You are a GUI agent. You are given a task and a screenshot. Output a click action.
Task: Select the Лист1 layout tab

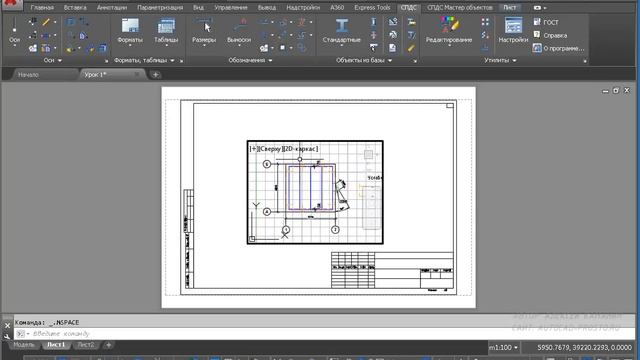(56, 345)
